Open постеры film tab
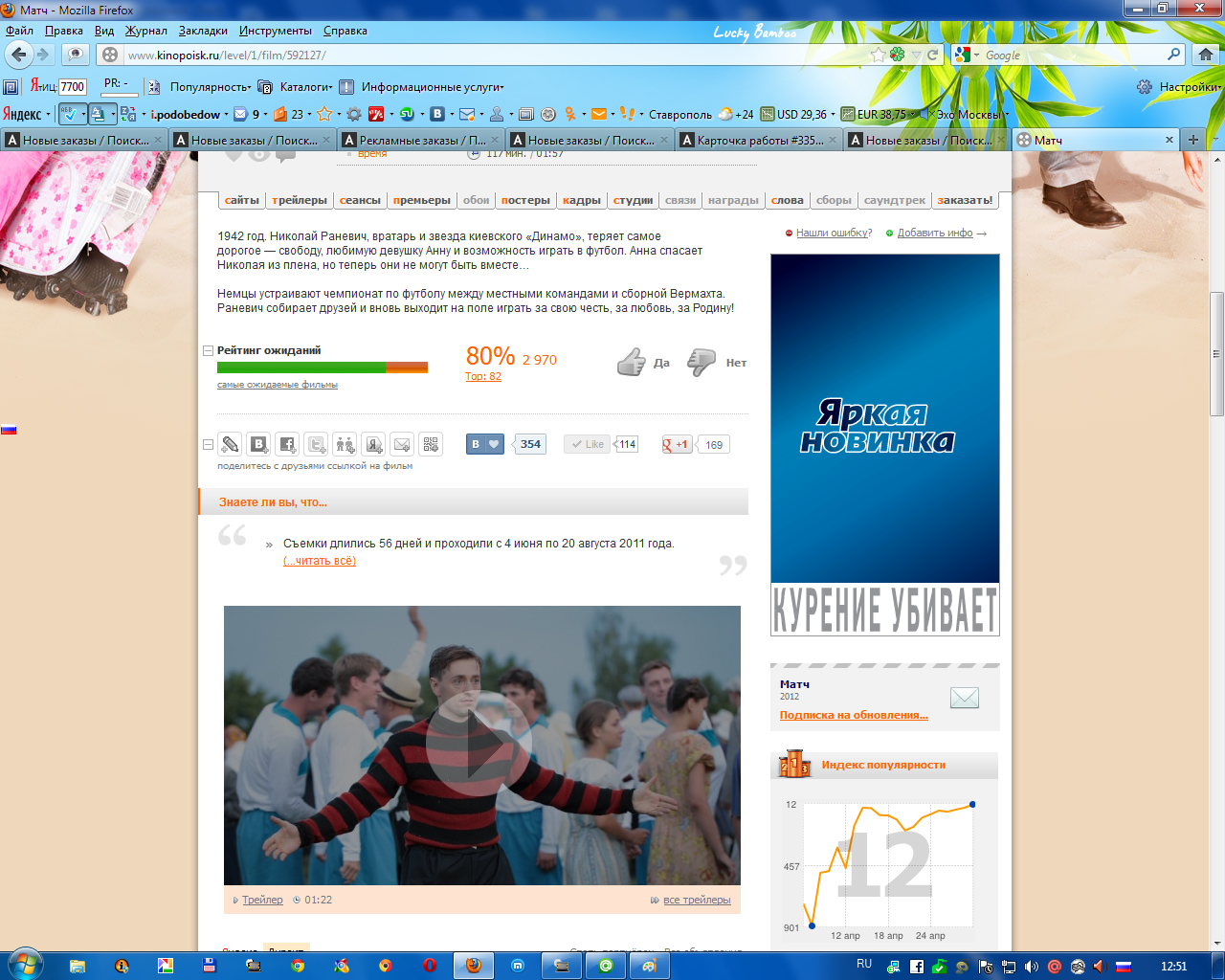 (x=525, y=200)
